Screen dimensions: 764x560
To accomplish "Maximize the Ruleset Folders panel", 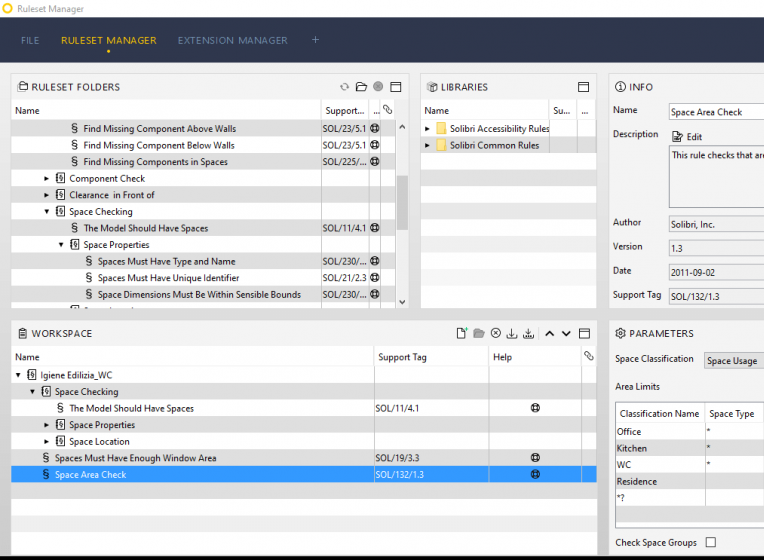I will point(396,87).
